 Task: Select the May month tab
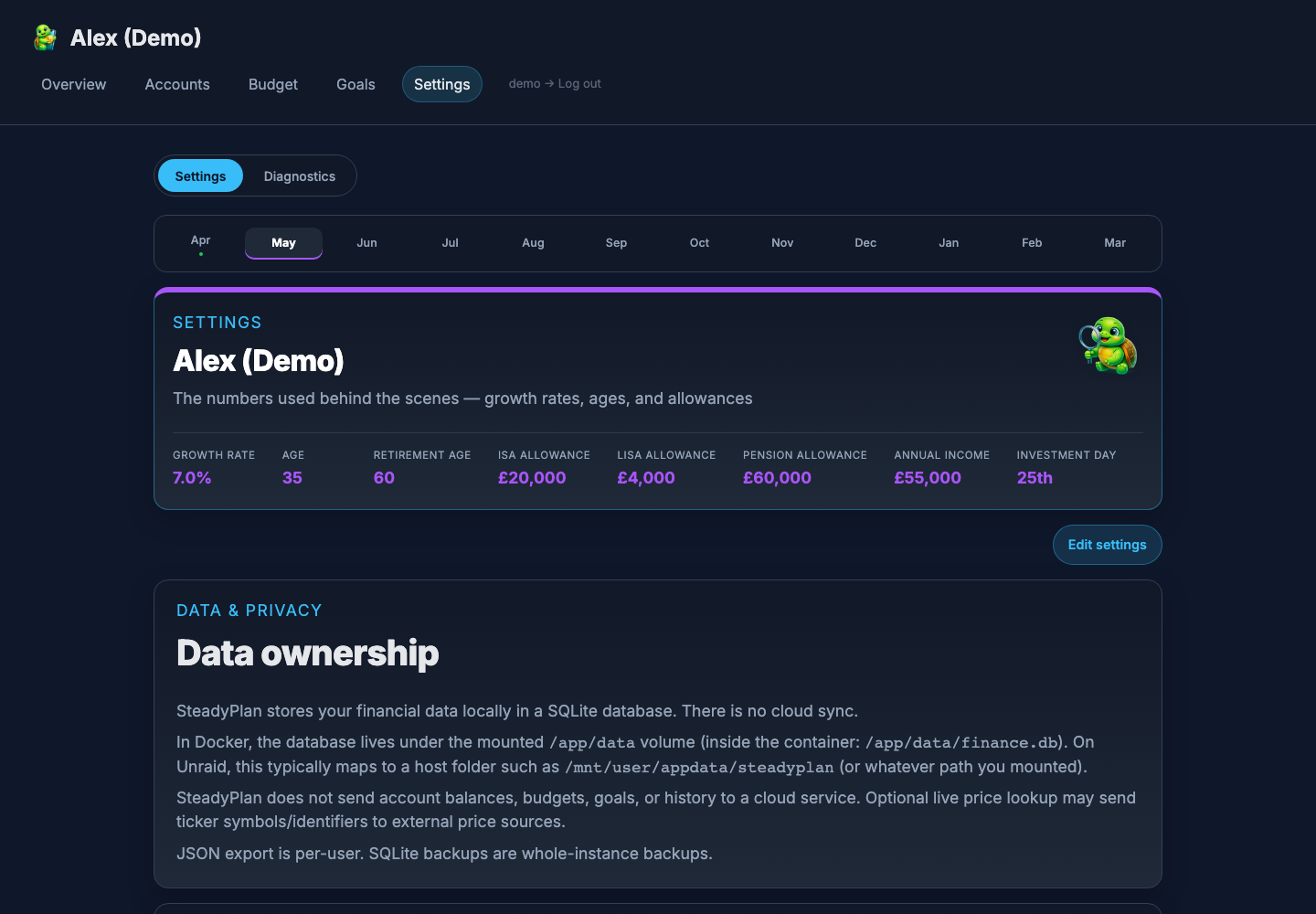coord(283,243)
